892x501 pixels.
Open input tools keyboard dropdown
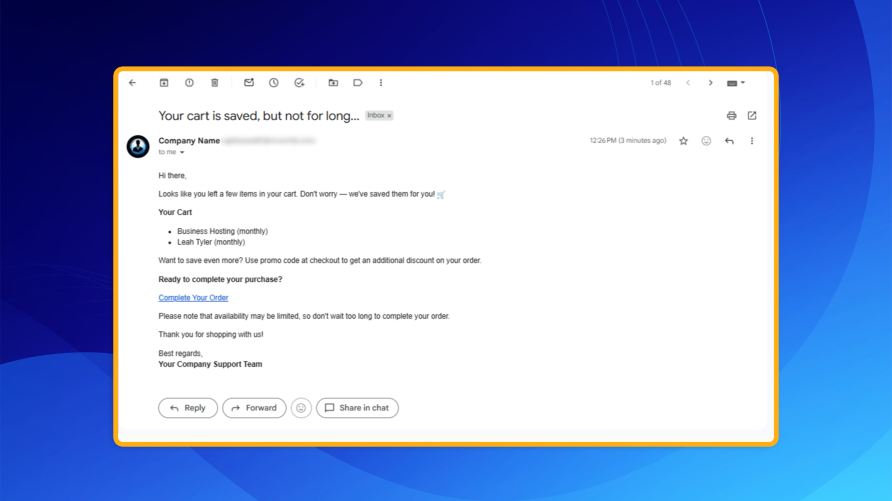point(736,83)
